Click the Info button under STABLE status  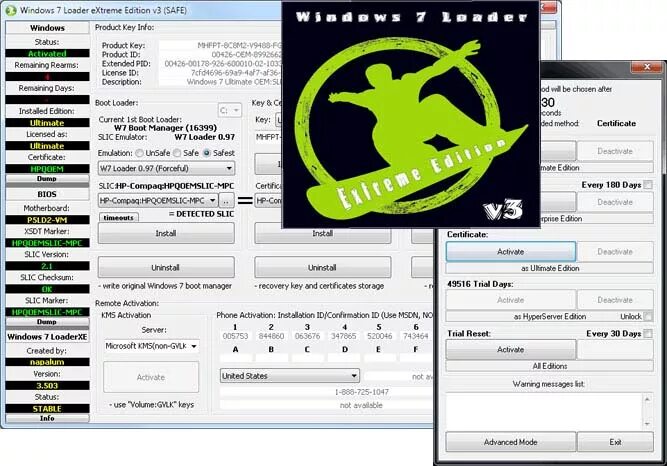click(47, 418)
